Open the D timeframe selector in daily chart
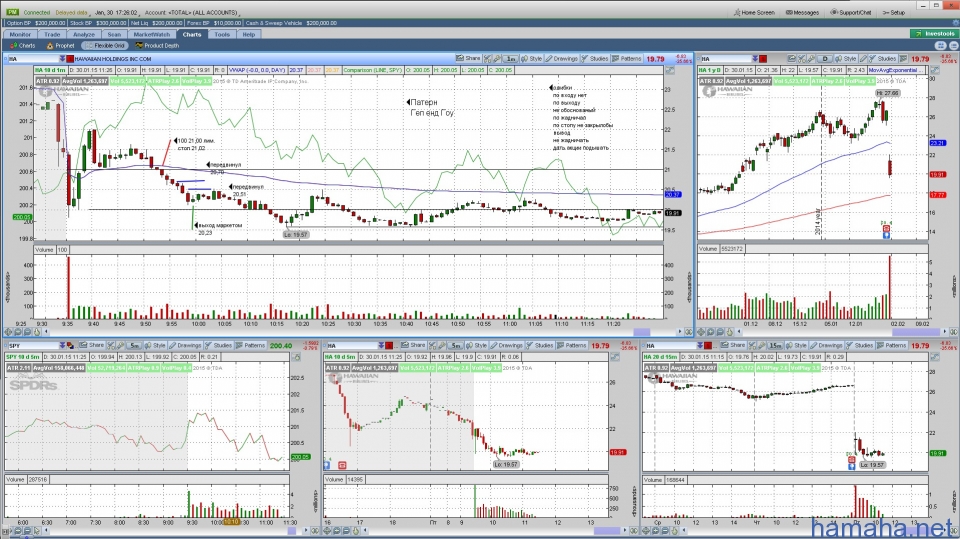960x539 pixels. coord(825,59)
